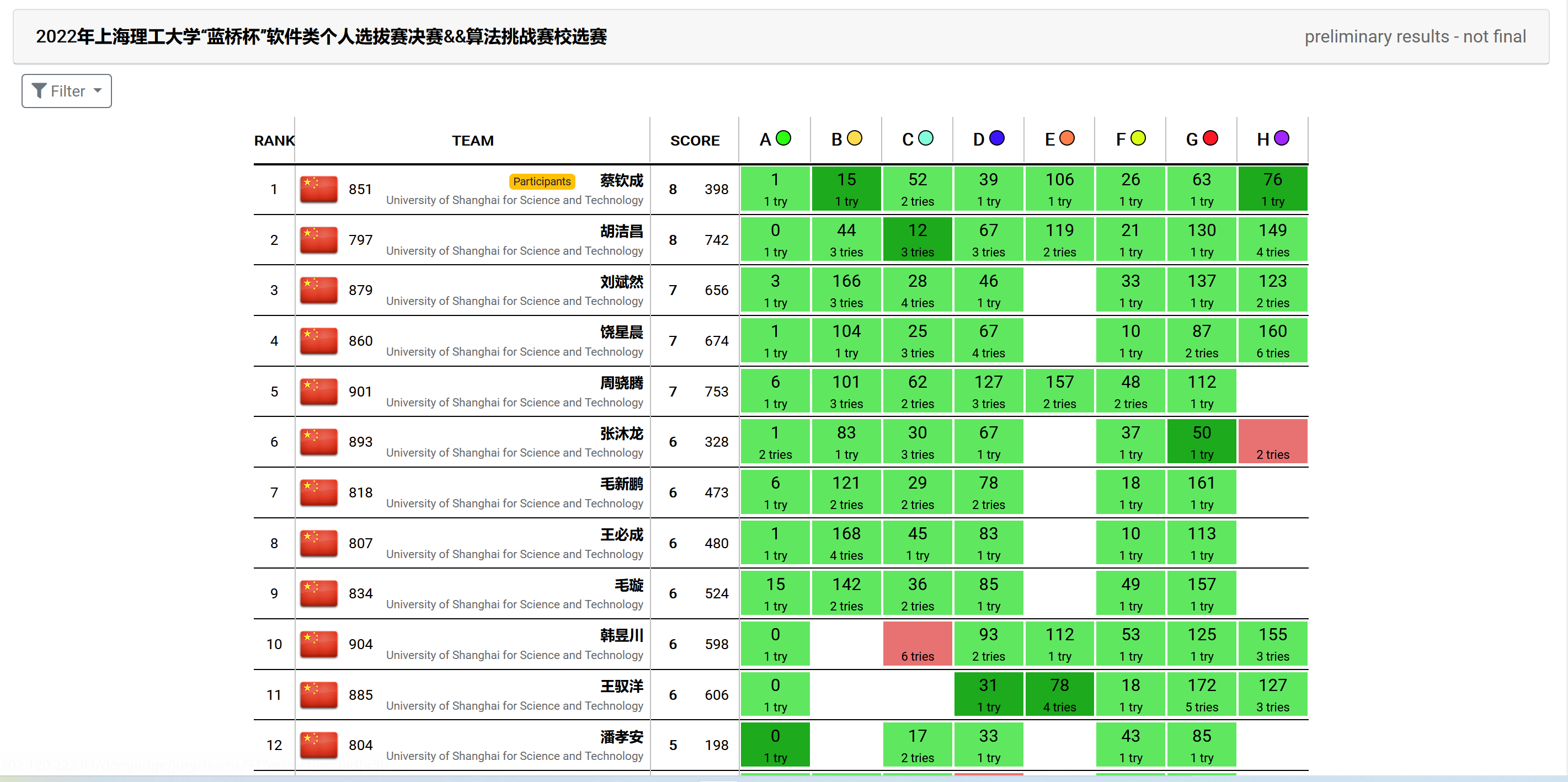Viewport: 1568px width, 782px height.
Task: Click first-solve H cell showing 76
Action: (x=1272, y=189)
